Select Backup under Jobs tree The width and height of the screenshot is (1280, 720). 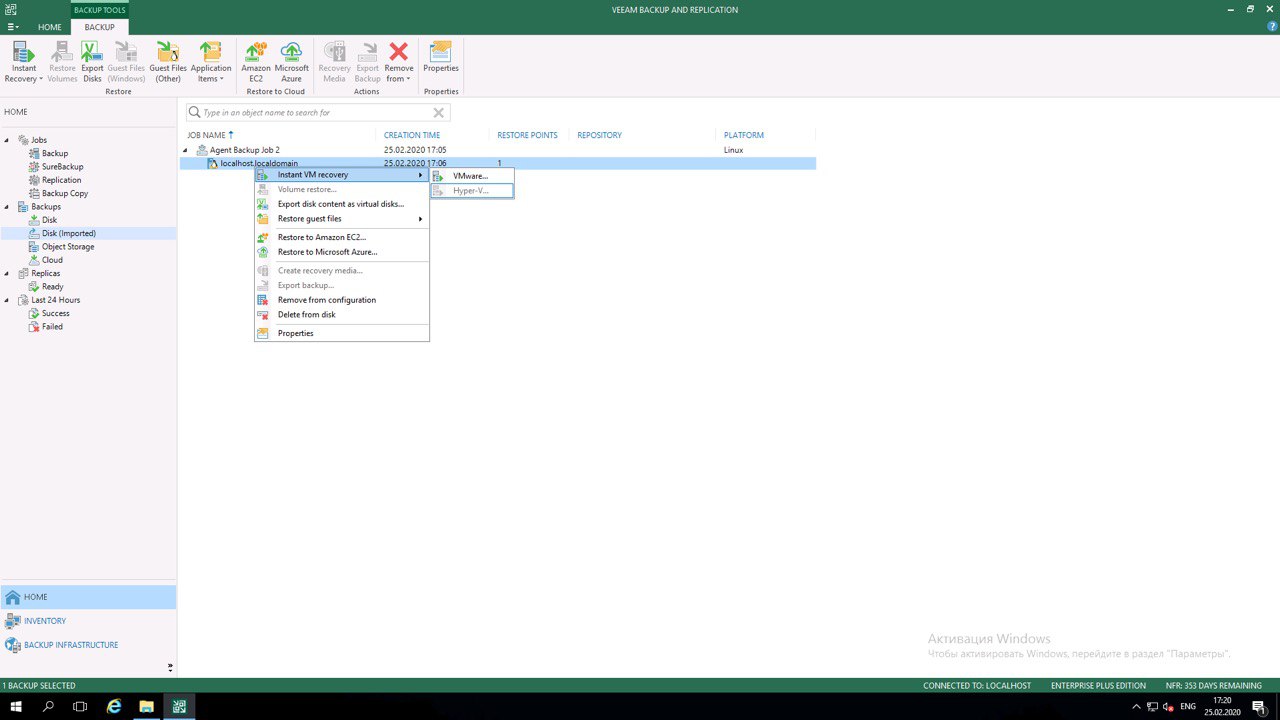(55, 153)
